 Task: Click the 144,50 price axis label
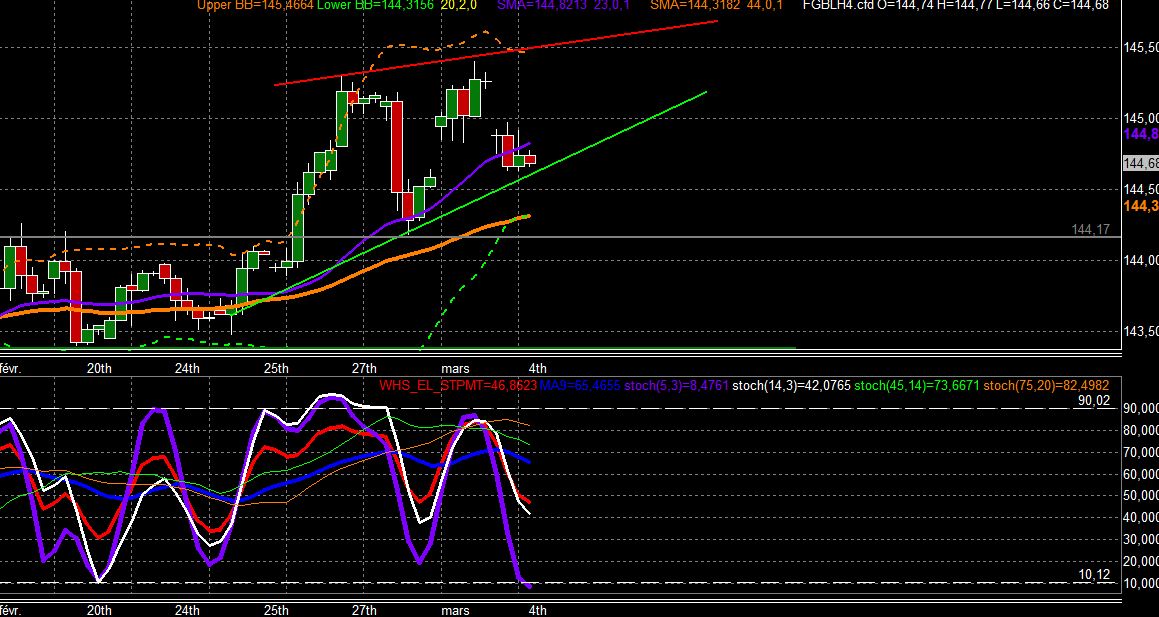pos(1141,189)
